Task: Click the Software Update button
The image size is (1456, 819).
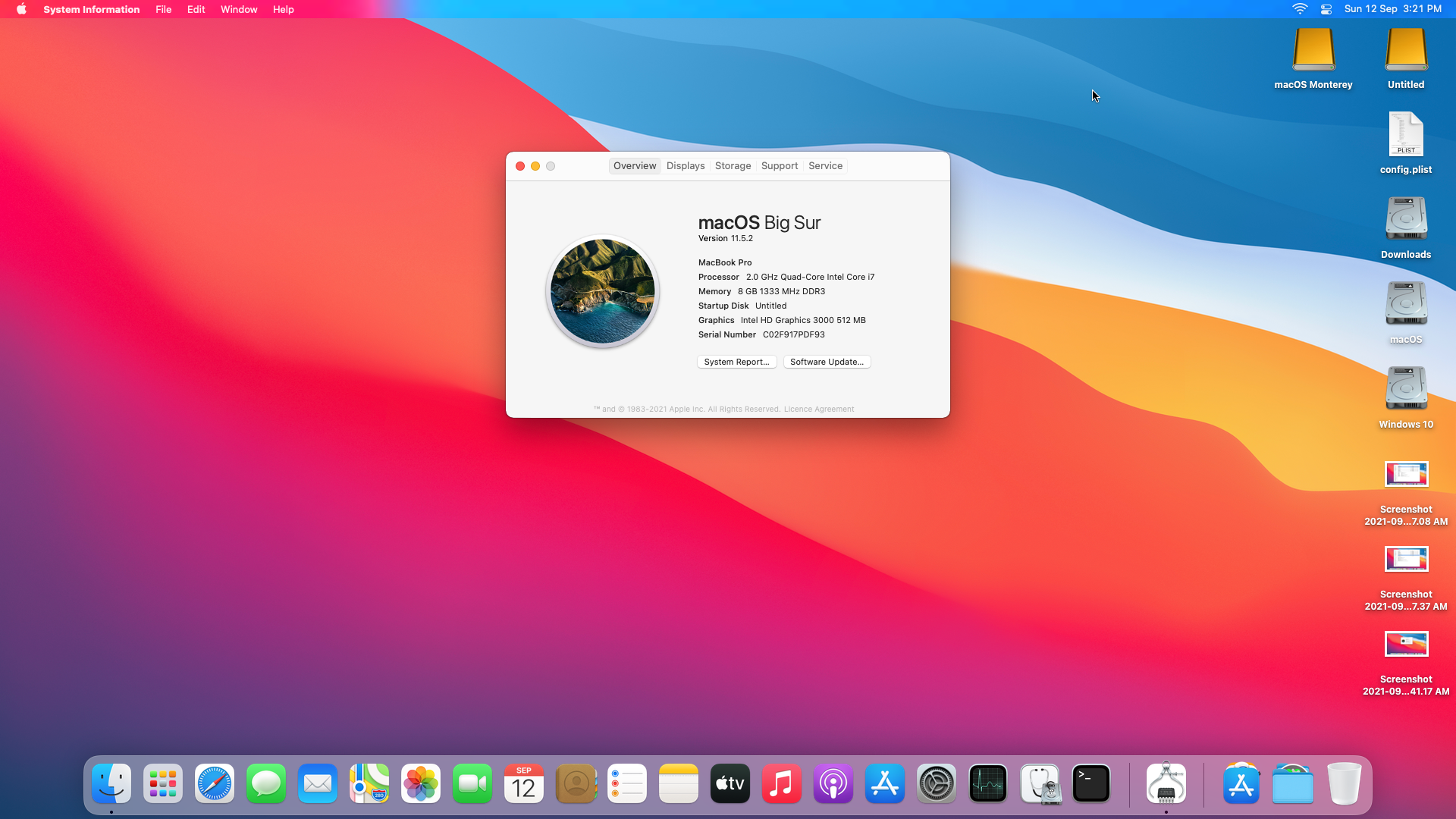Action: tap(827, 362)
